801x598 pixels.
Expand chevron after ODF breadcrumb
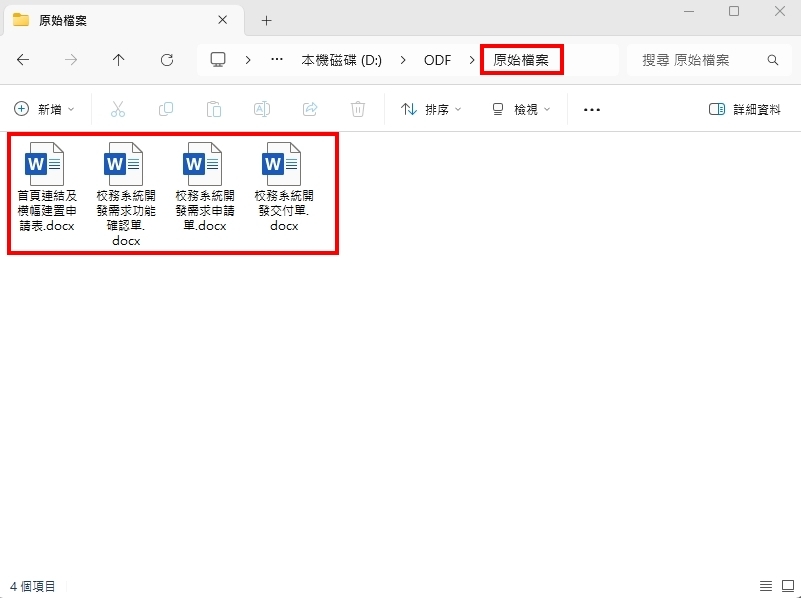click(472, 60)
